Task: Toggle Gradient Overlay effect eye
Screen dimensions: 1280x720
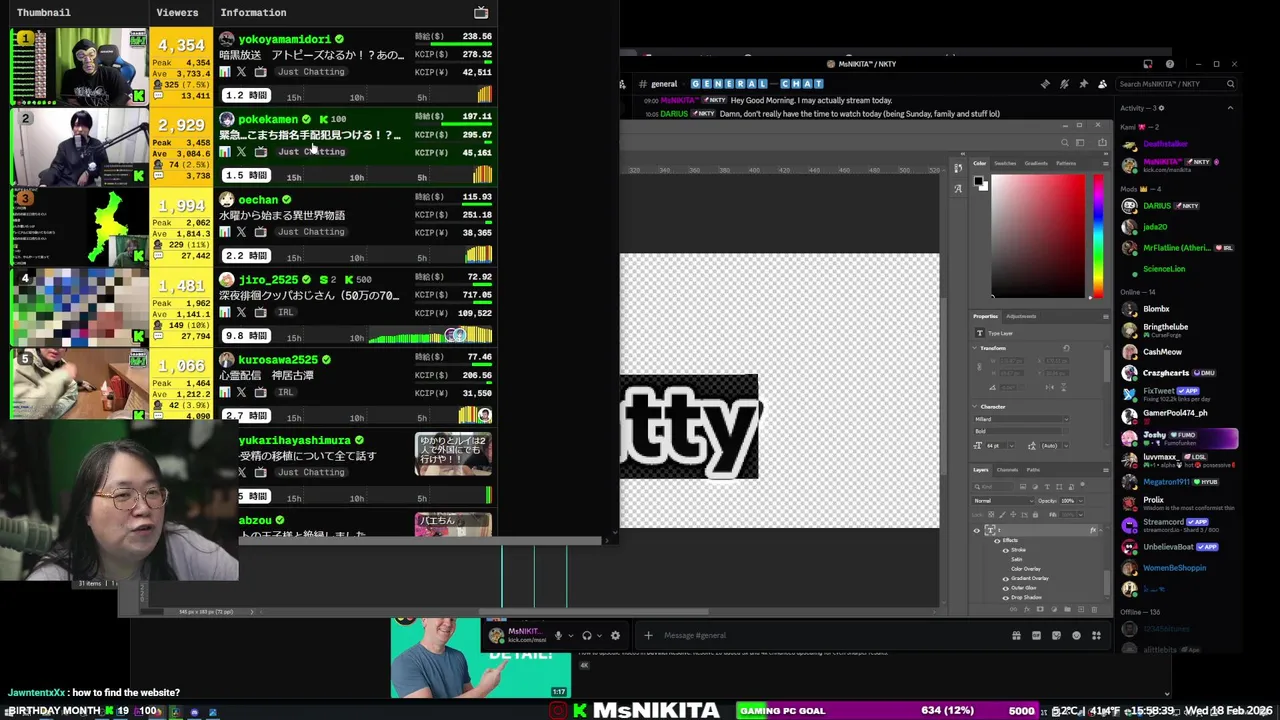Action: tap(1005, 578)
